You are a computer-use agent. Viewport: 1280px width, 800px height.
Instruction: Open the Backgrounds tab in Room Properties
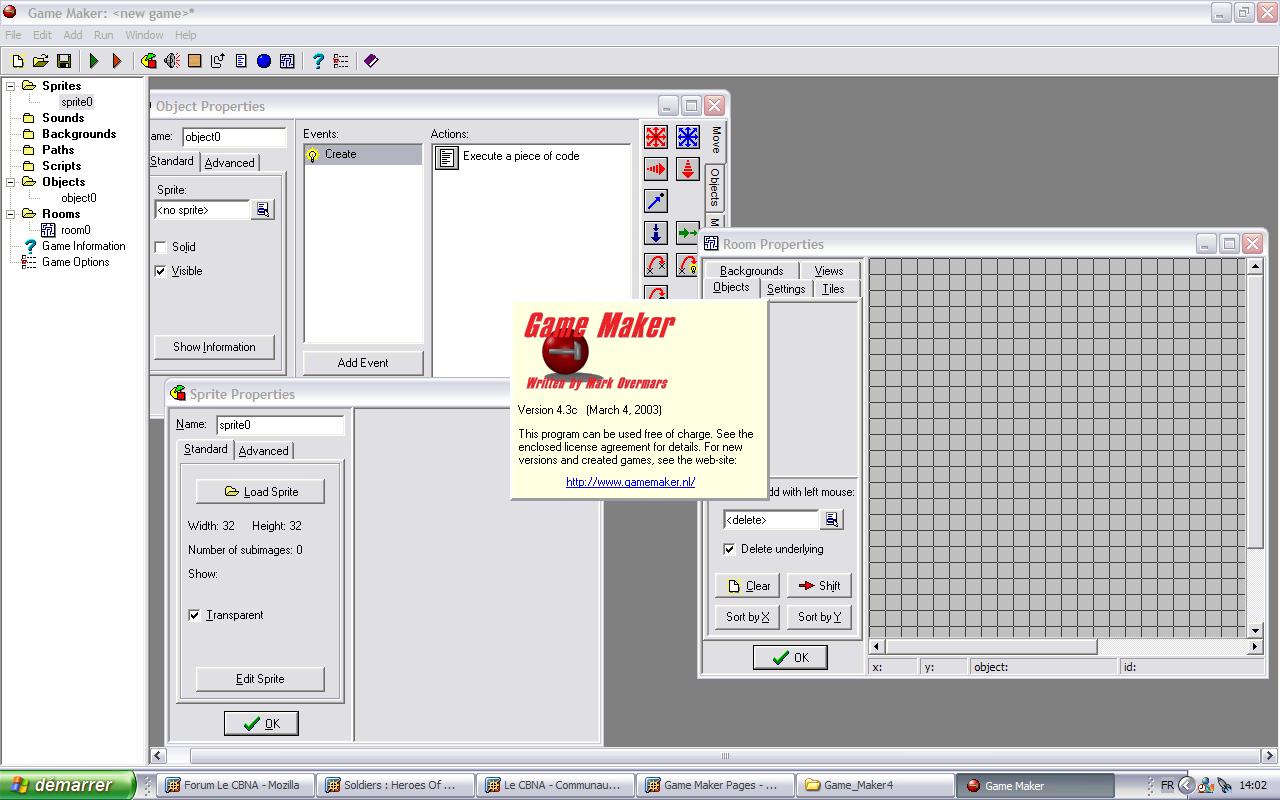[752, 271]
